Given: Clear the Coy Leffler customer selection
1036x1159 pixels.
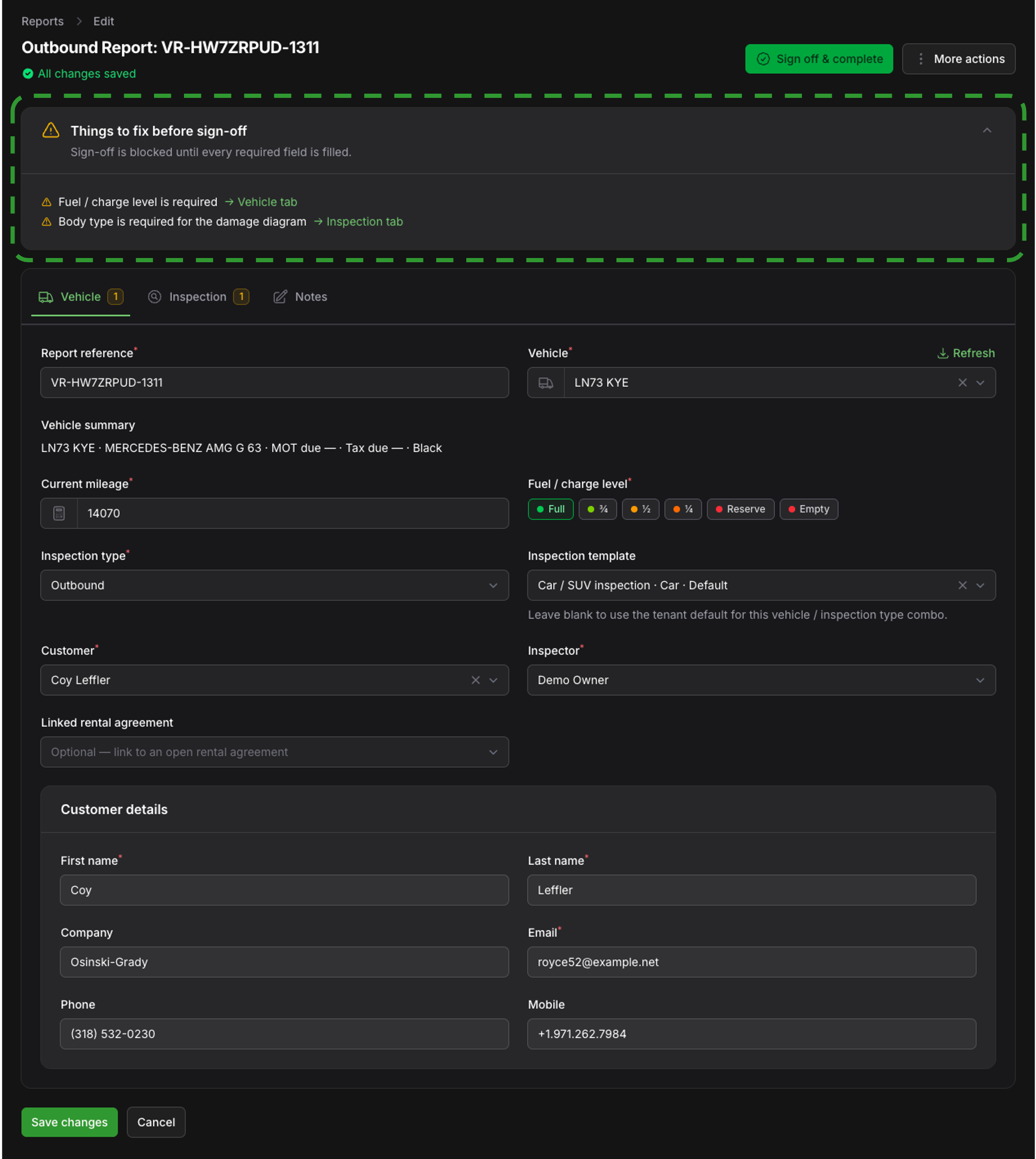Looking at the screenshot, I should click(x=475, y=679).
